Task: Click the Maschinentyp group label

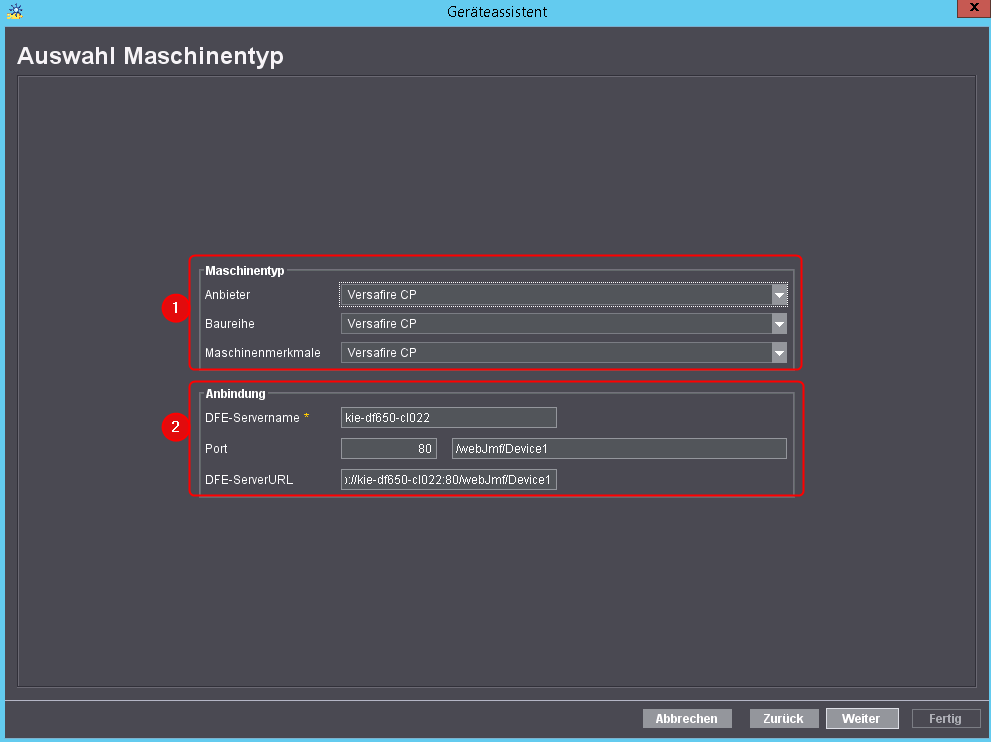Action: (245, 271)
